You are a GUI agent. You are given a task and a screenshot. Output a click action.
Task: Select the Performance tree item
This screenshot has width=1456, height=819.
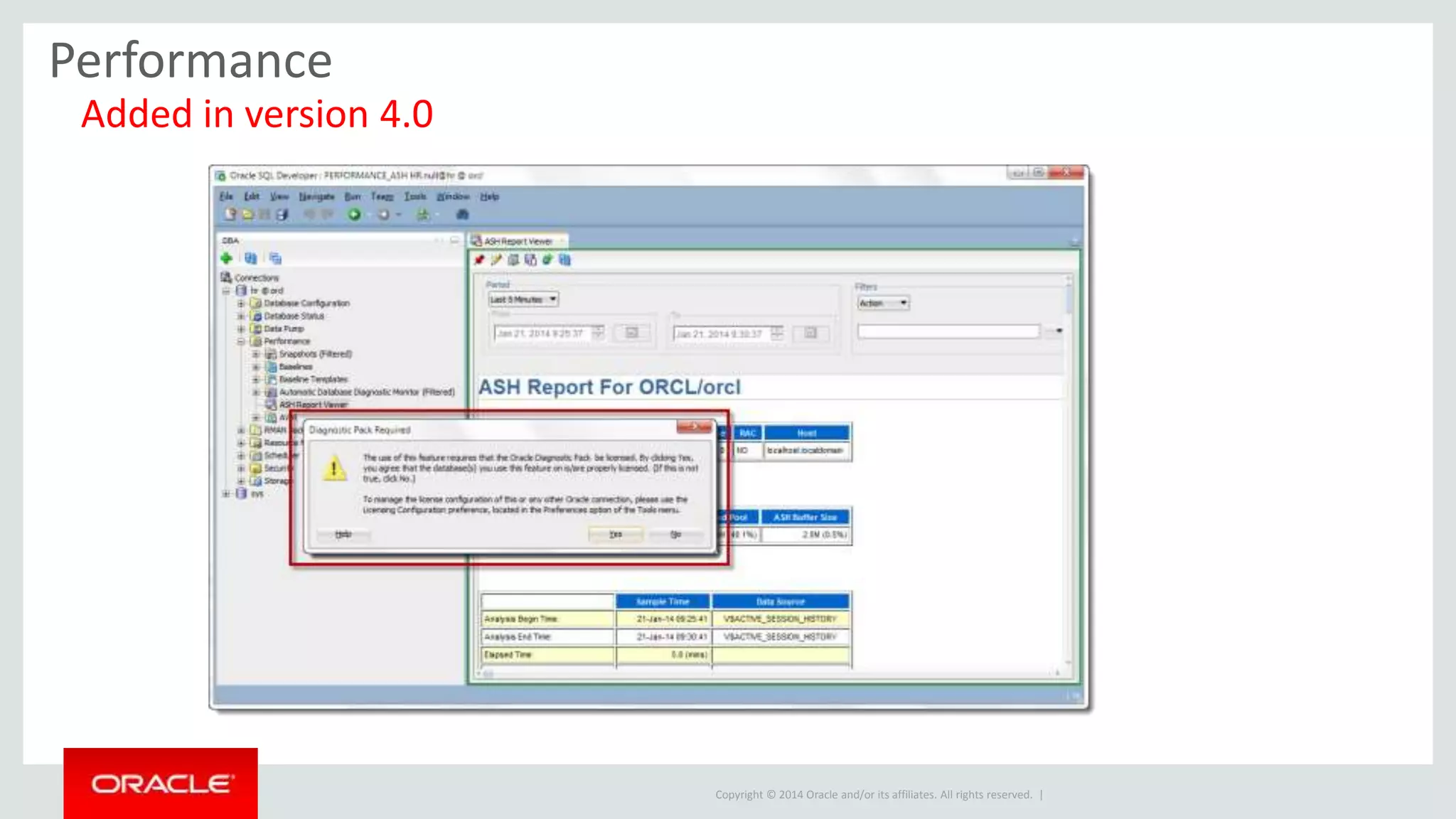287,341
